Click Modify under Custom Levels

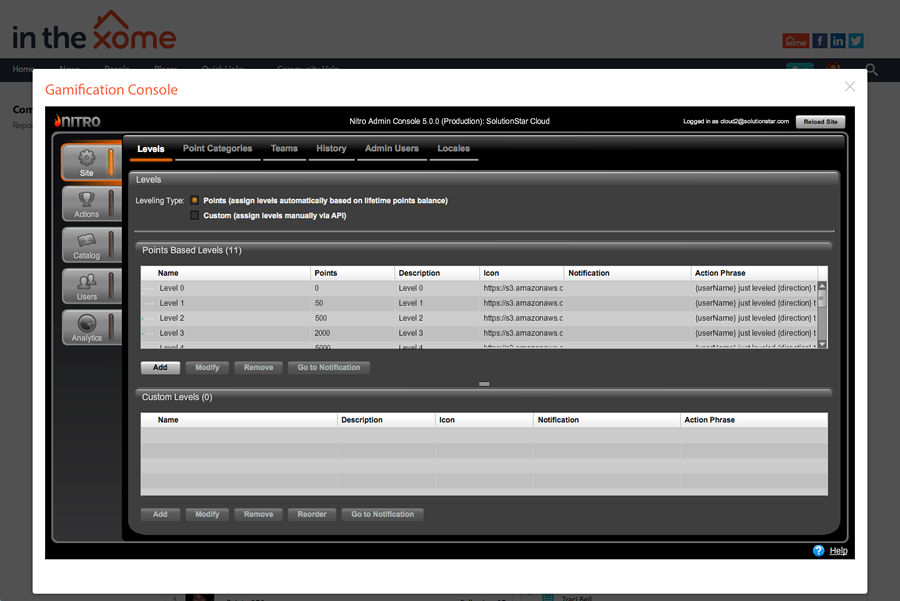click(207, 514)
